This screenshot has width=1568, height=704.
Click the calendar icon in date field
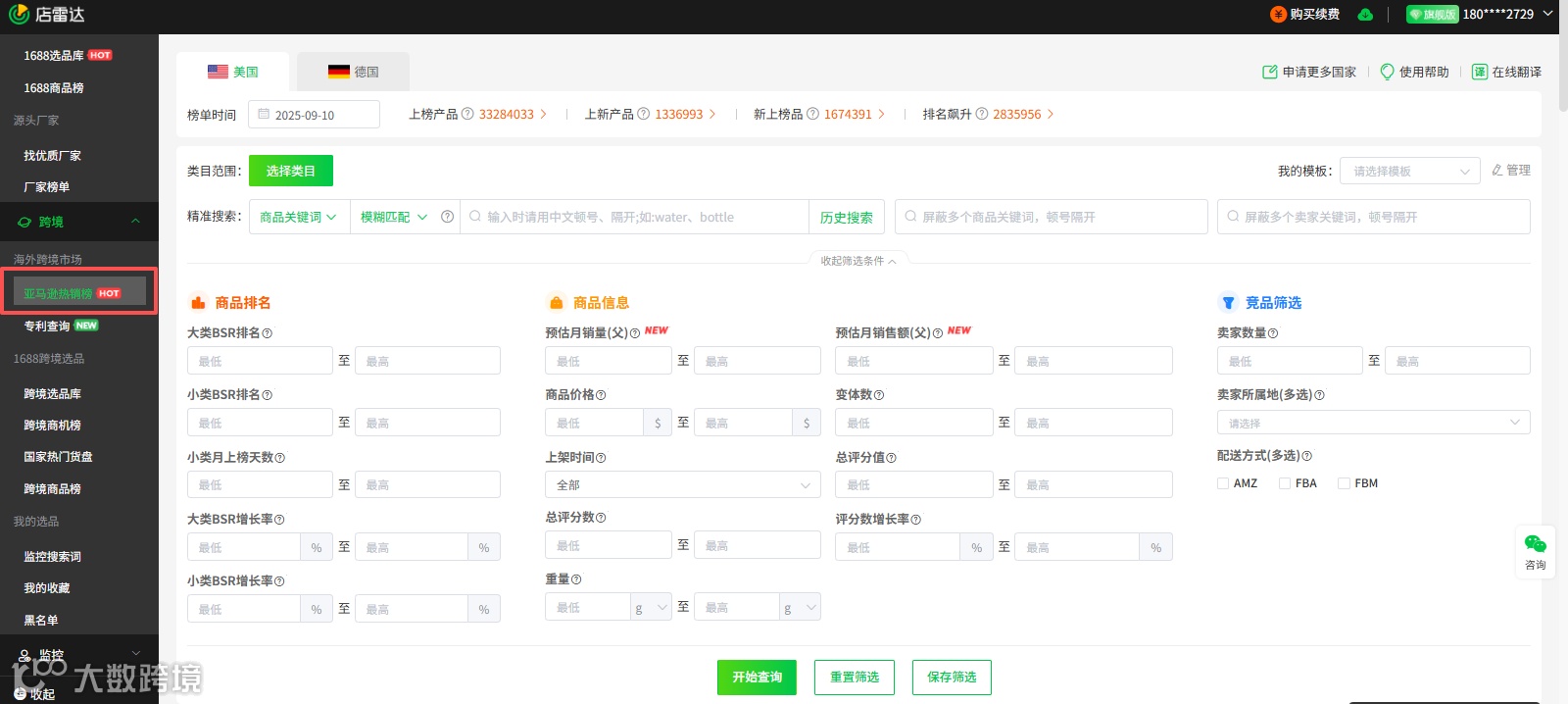click(x=264, y=115)
